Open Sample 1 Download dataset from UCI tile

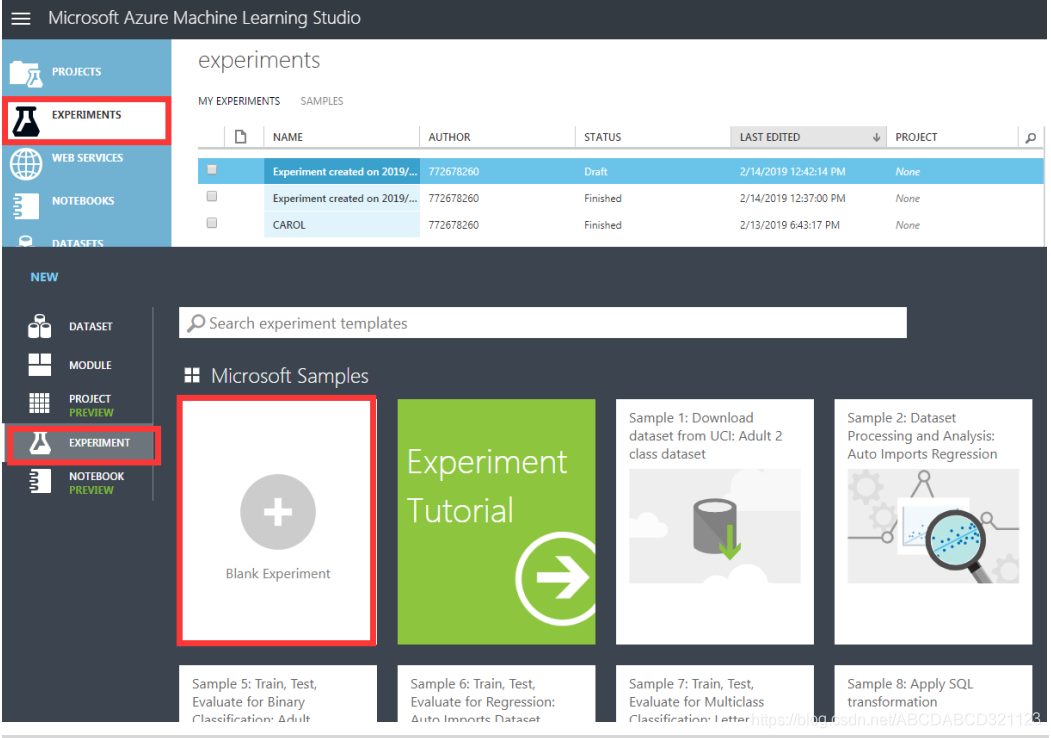click(715, 521)
